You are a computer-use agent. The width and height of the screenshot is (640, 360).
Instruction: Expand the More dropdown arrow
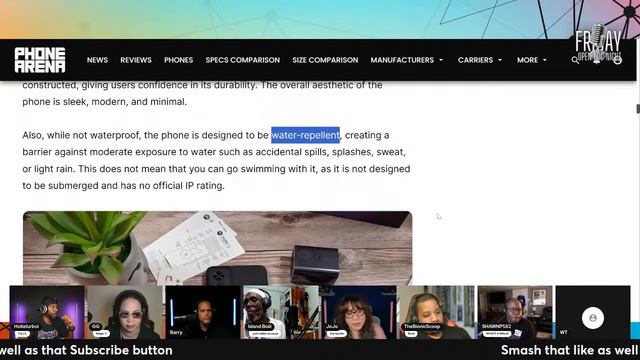544,60
